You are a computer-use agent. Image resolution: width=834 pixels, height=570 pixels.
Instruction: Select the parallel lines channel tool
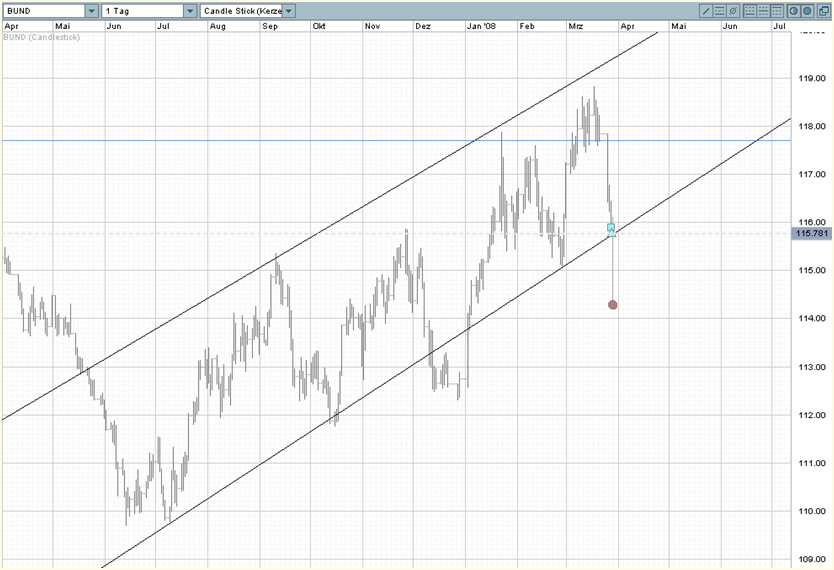point(720,11)
